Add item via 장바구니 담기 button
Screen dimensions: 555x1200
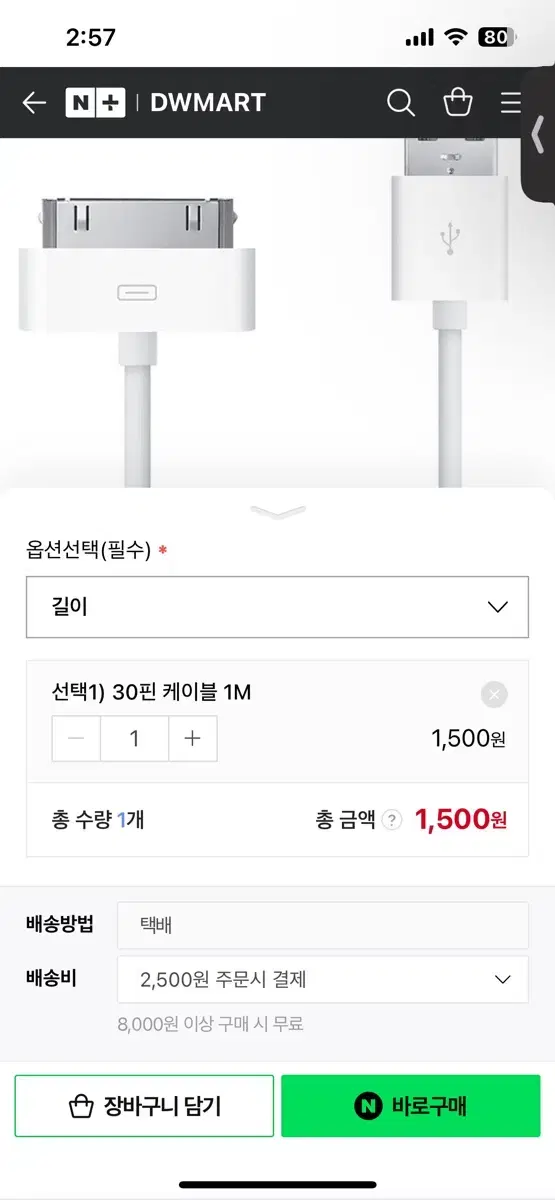point(144,1106)
